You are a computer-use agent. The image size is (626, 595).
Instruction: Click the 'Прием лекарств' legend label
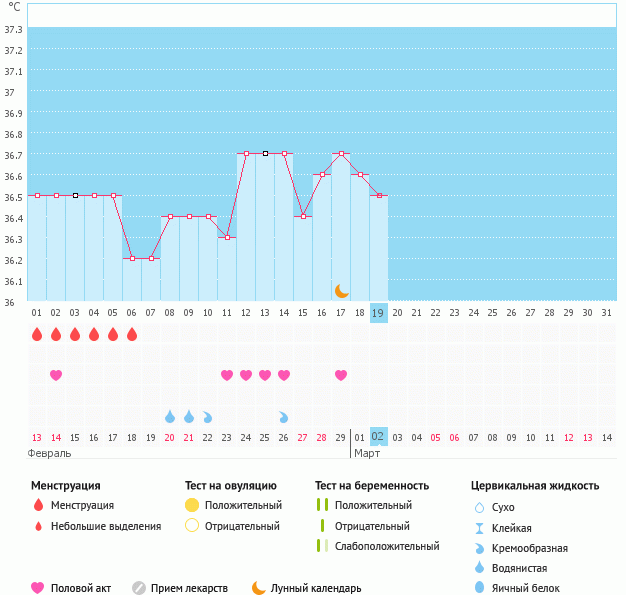(190, 588)
